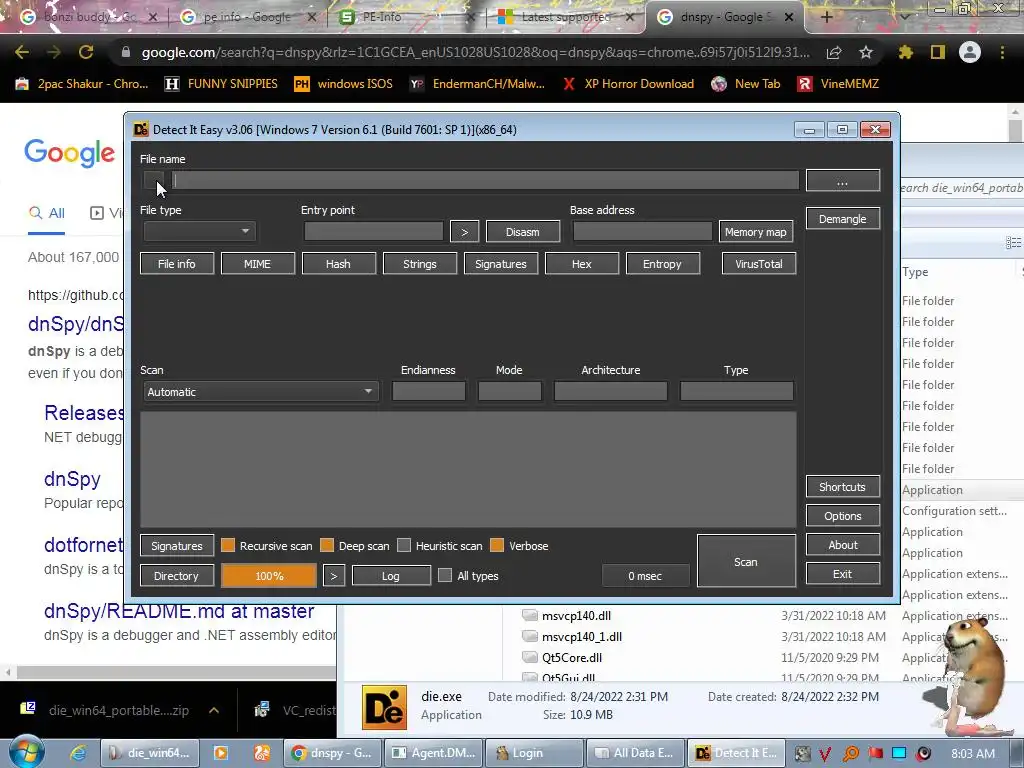Enable All types checkbox
Viewport: 1024px width, 768px height.
(445, 575)
